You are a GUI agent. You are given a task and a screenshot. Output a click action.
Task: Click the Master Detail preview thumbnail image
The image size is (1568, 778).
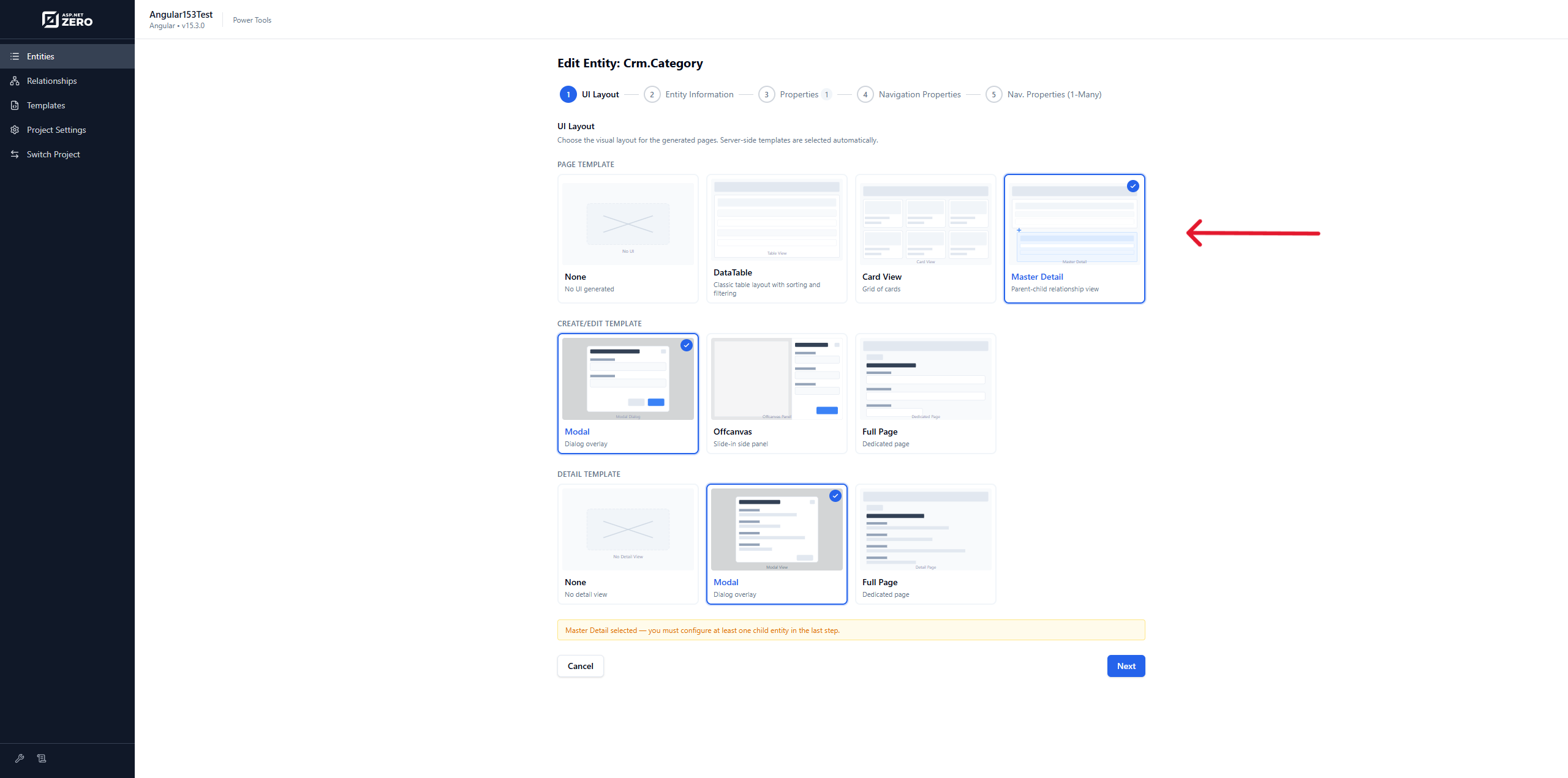1074,223
